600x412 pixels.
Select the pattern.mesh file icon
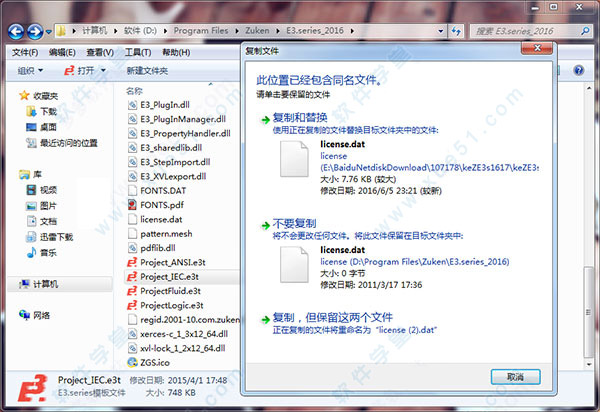coord(132,234)
